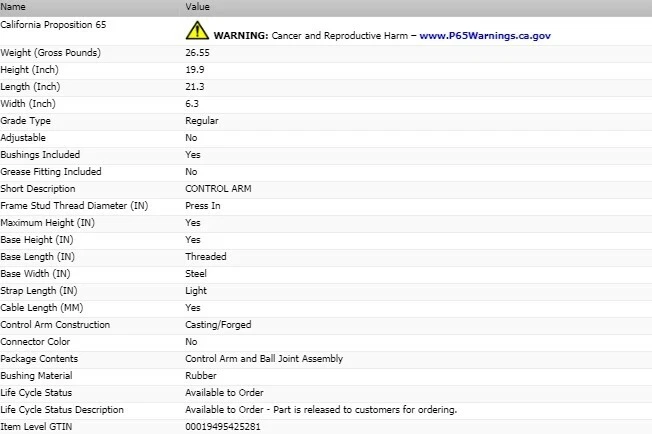Click the Adjustable row label
Image resolution: width=652 pixels, height=434 pixels.
[x=23, y=138]
